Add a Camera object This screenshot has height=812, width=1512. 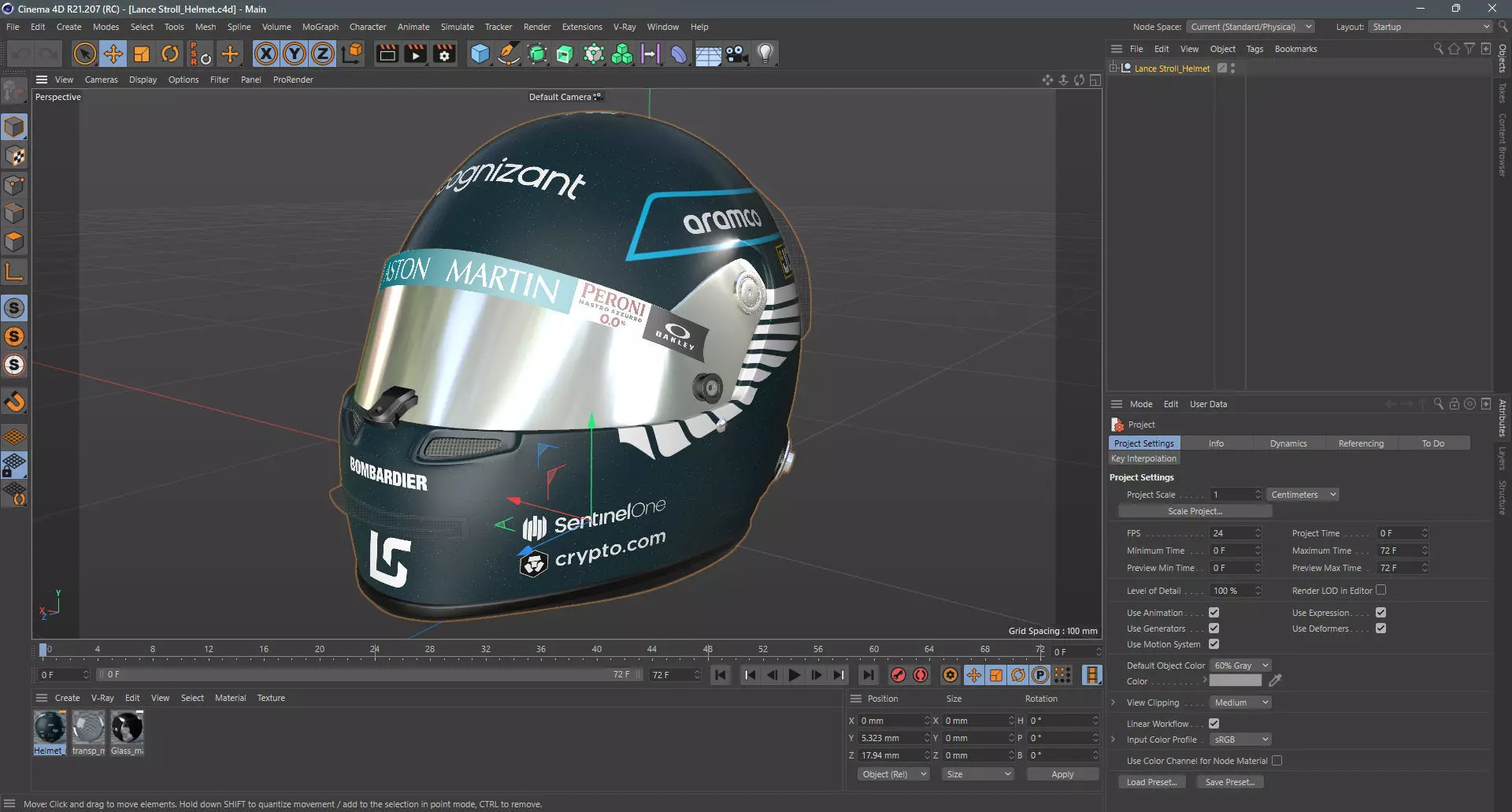pyautogui.click(x=736, y=54)
